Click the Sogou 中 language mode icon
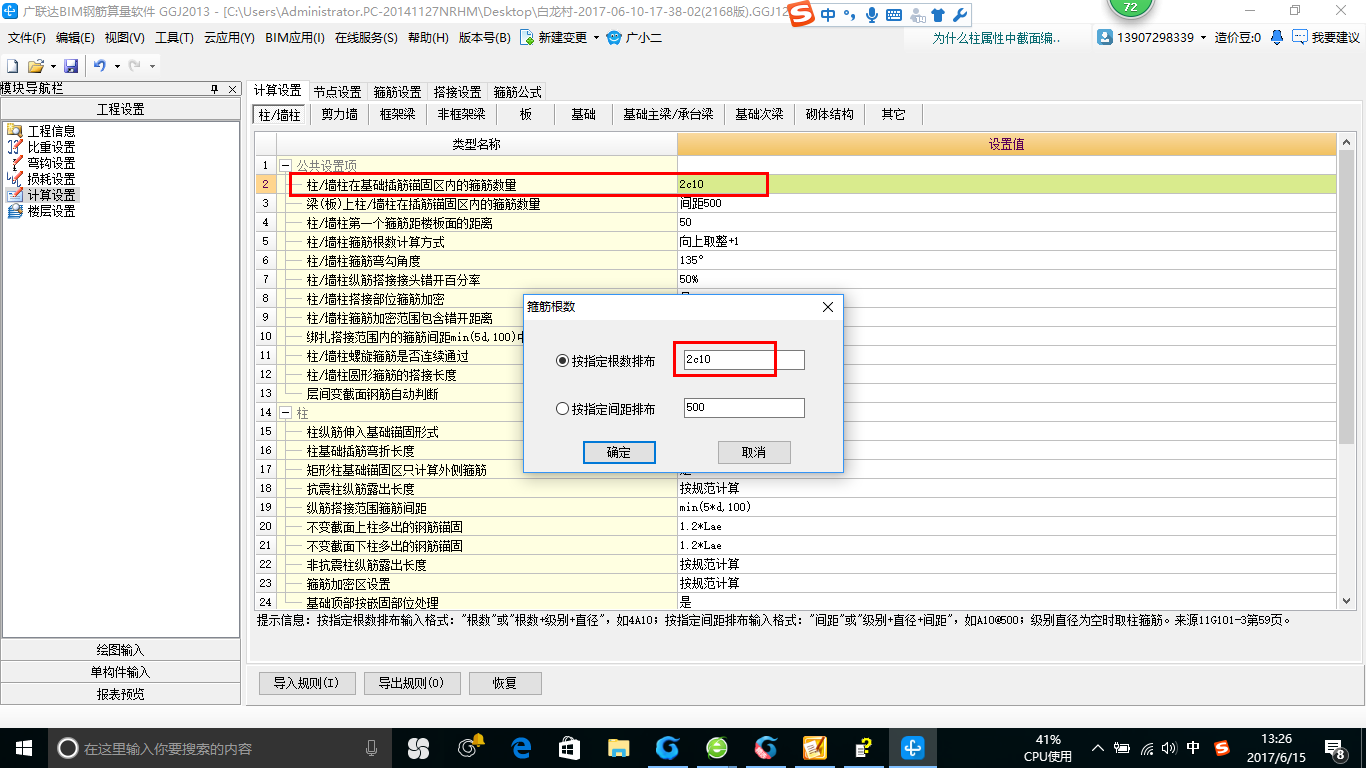Viewport: 1366px width, 768px height. (x=829, y=15)
